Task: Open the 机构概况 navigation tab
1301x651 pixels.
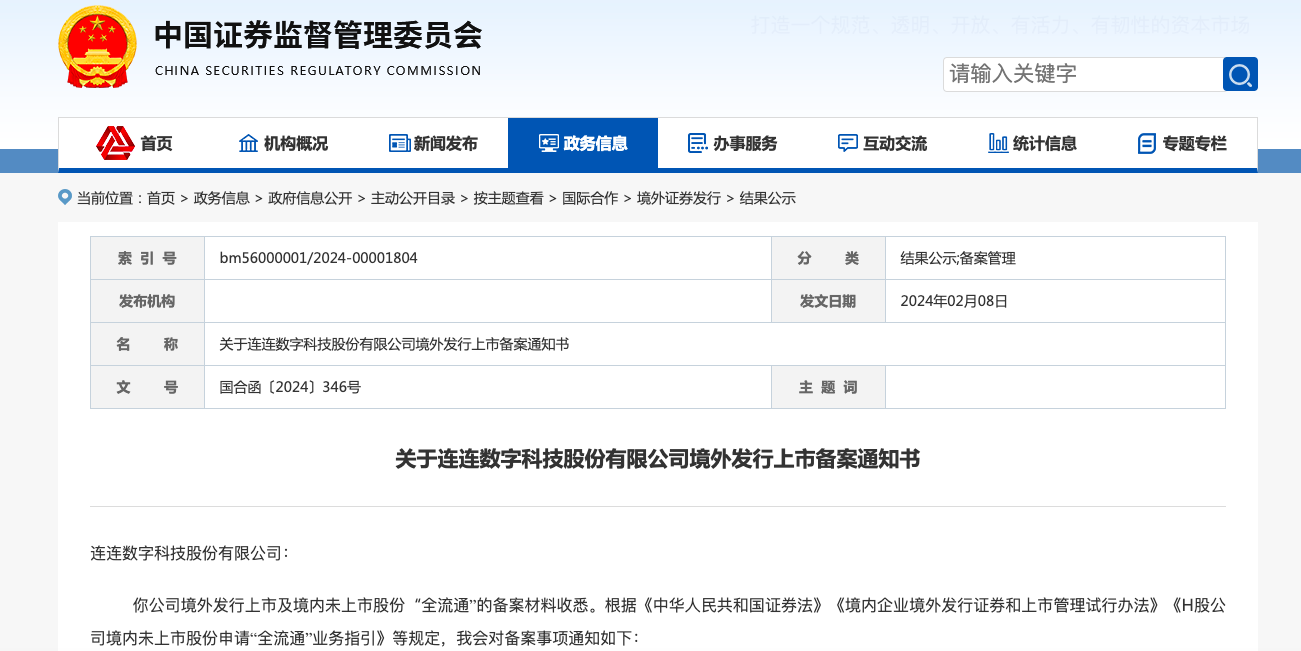Action: tap(283, 143)
